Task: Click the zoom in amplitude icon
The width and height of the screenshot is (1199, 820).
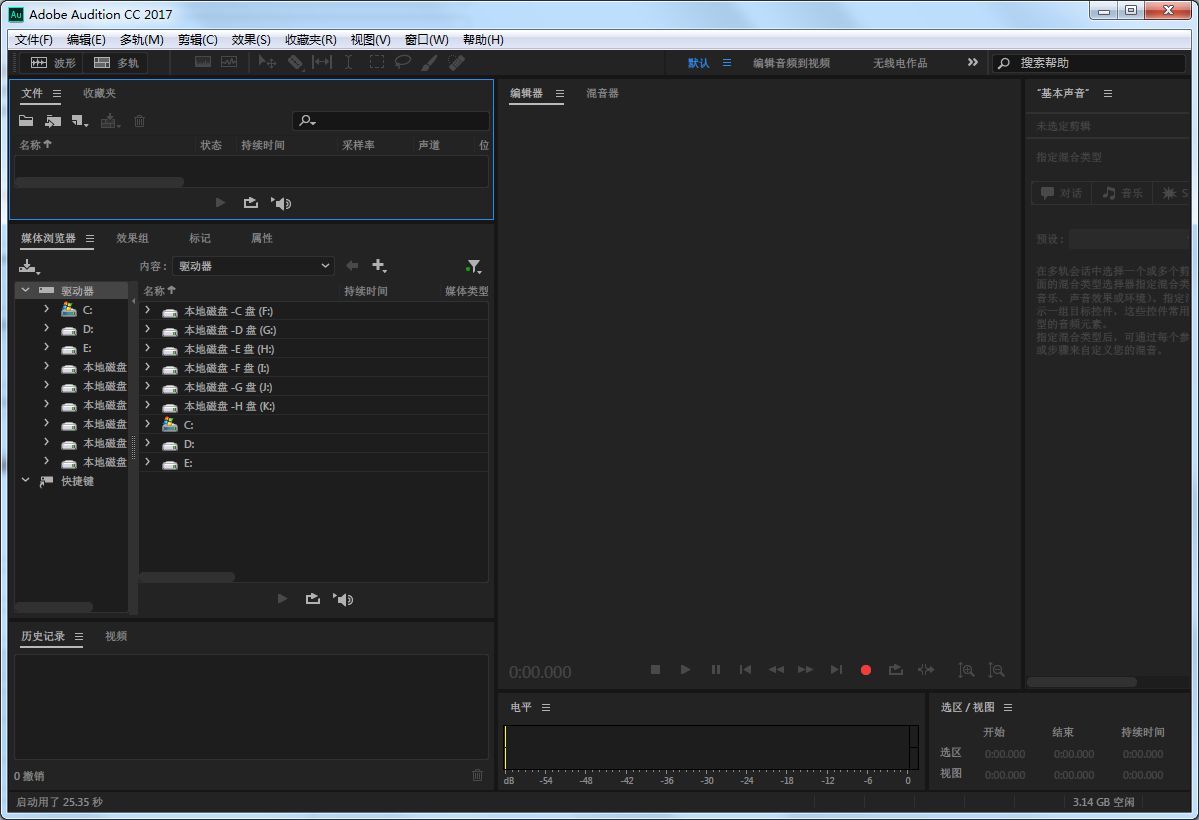Action: 967,670
